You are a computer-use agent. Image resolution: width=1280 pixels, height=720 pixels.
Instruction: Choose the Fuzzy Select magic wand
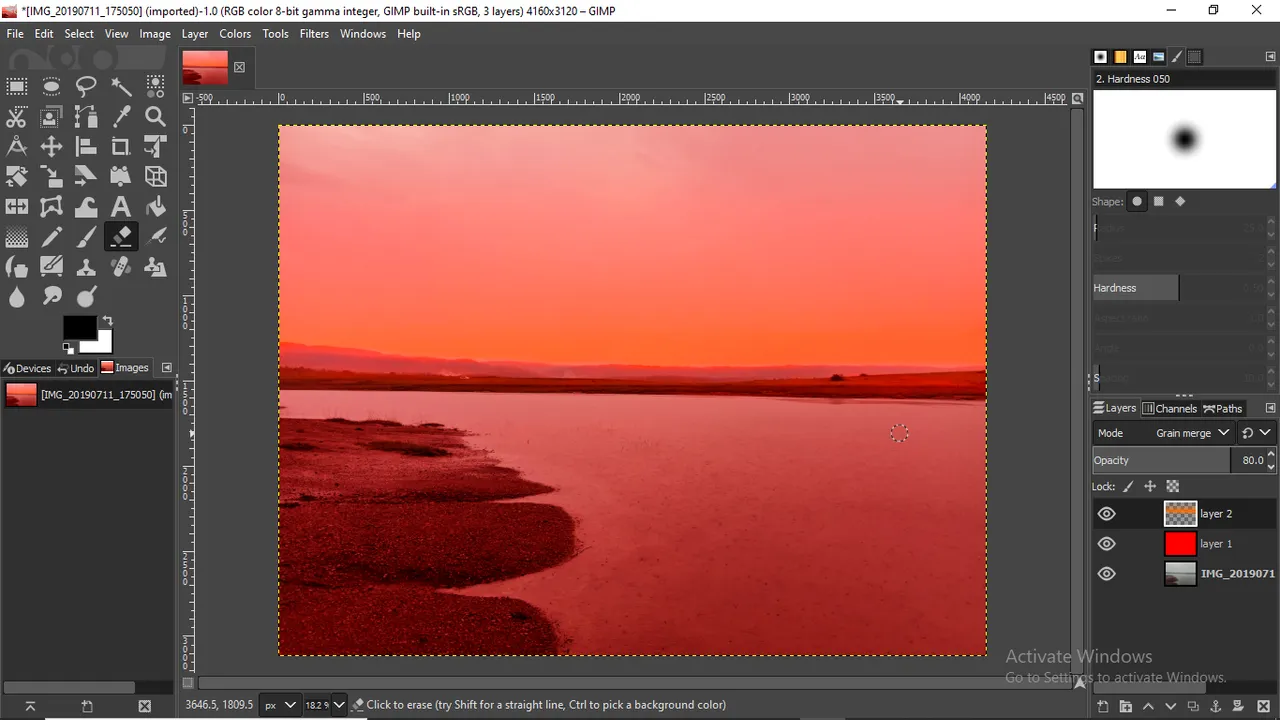click(121, 87)
